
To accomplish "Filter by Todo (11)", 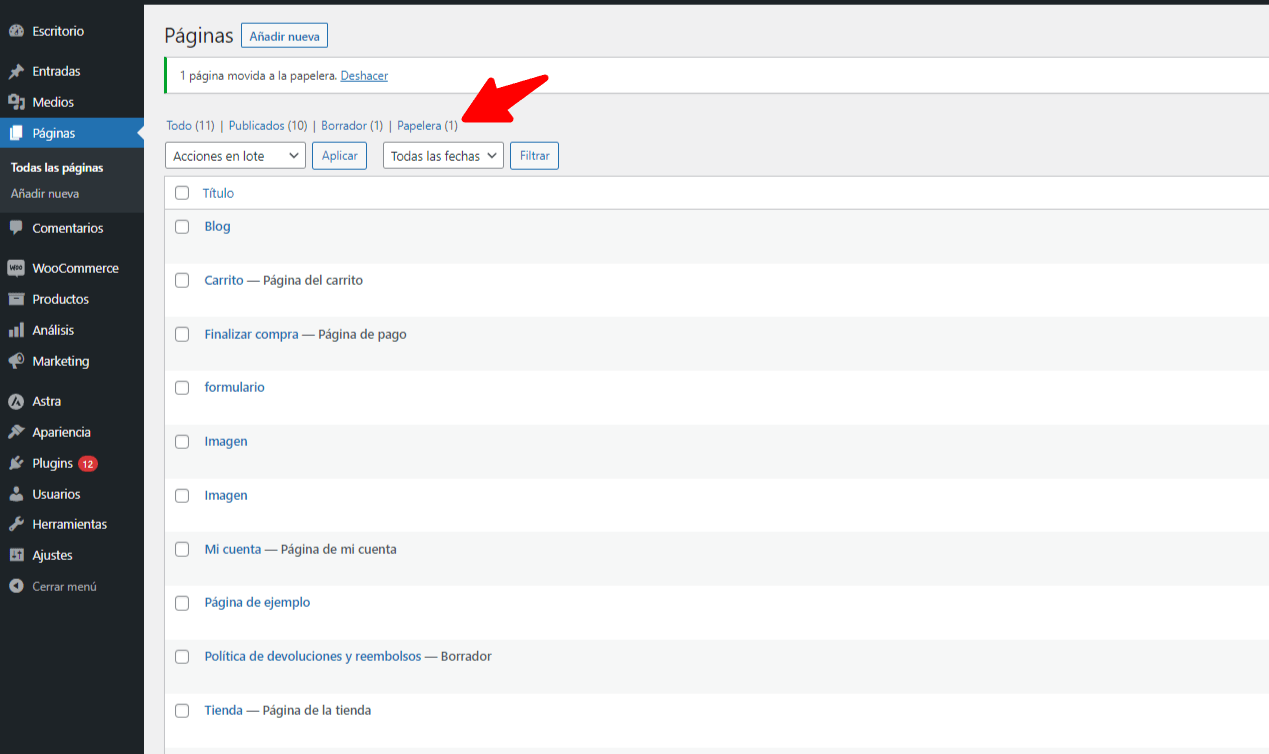I will tap(190, 126).
